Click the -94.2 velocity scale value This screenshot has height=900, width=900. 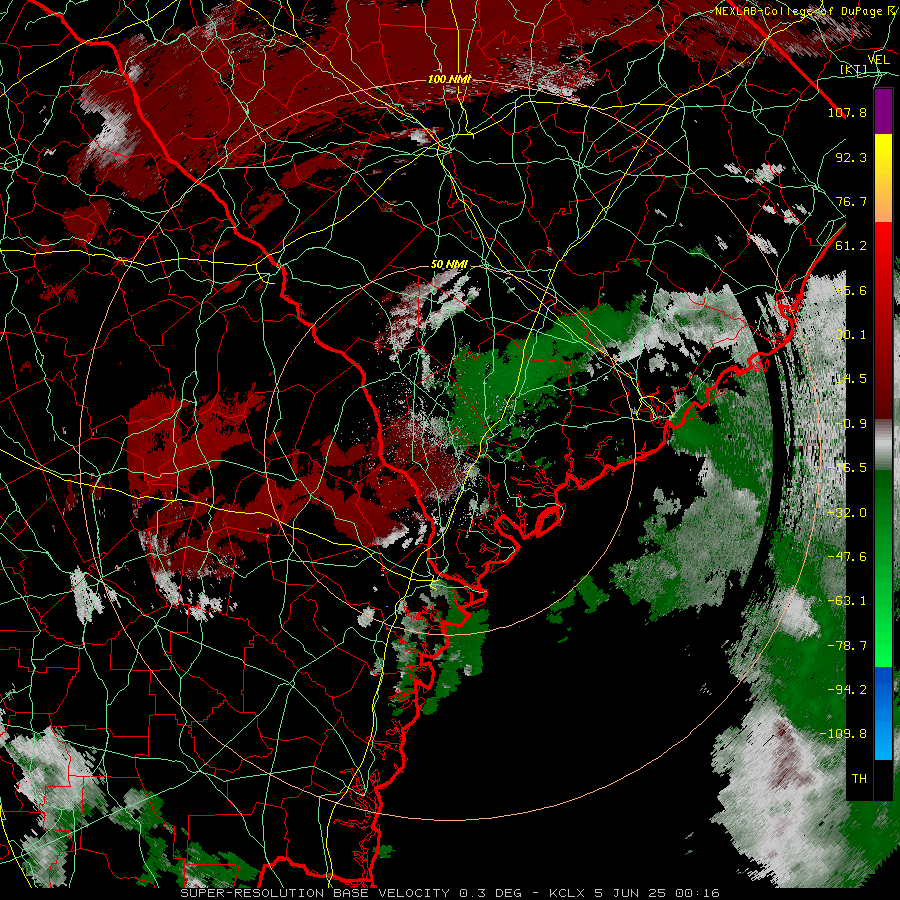point(847,690)
